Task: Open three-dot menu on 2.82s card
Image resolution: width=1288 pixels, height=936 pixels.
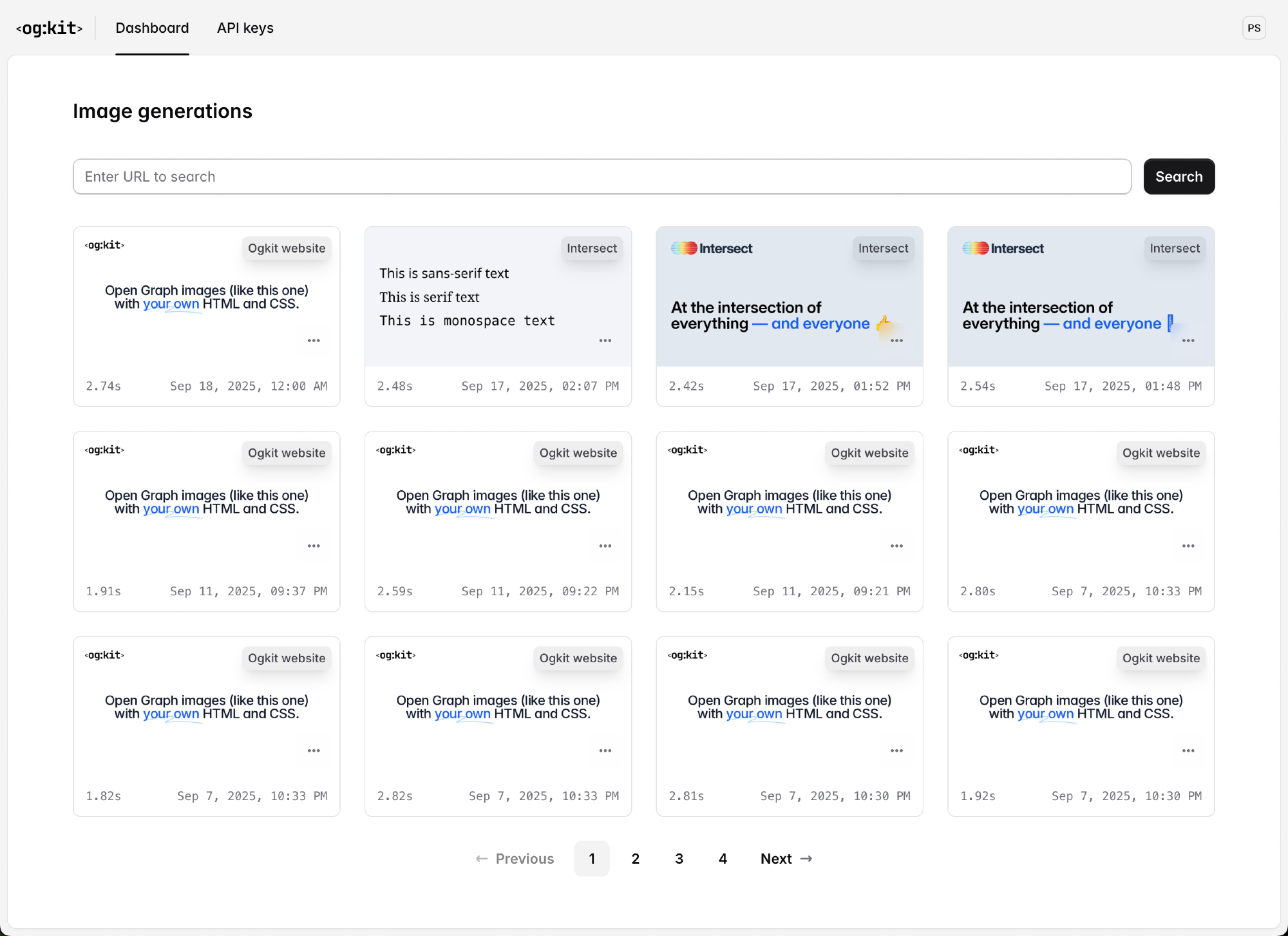Action: pos(605,750)
